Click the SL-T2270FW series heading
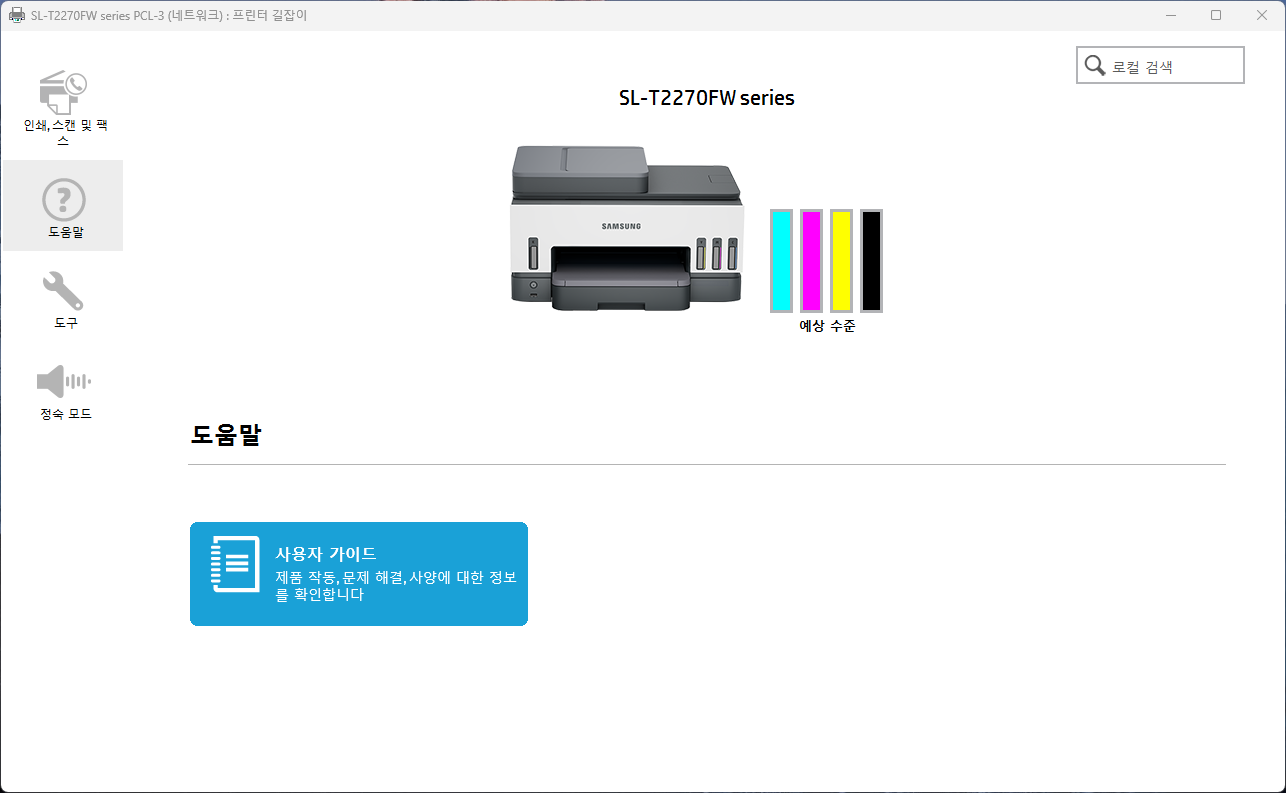Viewport: 1286px width, 793px height. 707,98
